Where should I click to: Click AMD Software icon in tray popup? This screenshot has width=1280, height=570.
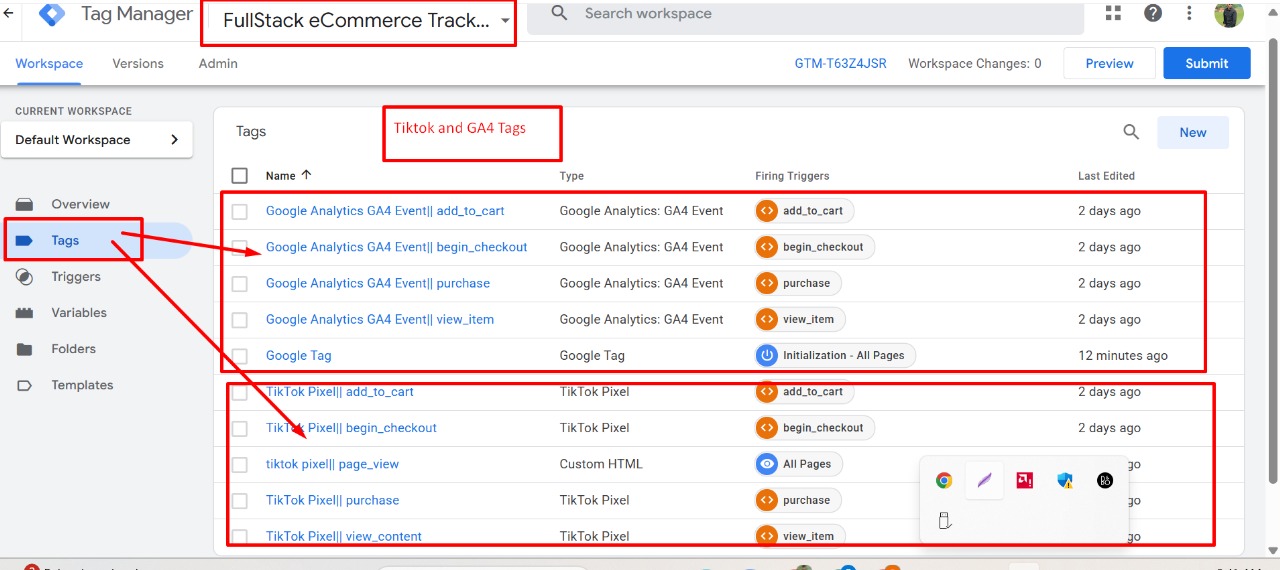click(1024, 480)
